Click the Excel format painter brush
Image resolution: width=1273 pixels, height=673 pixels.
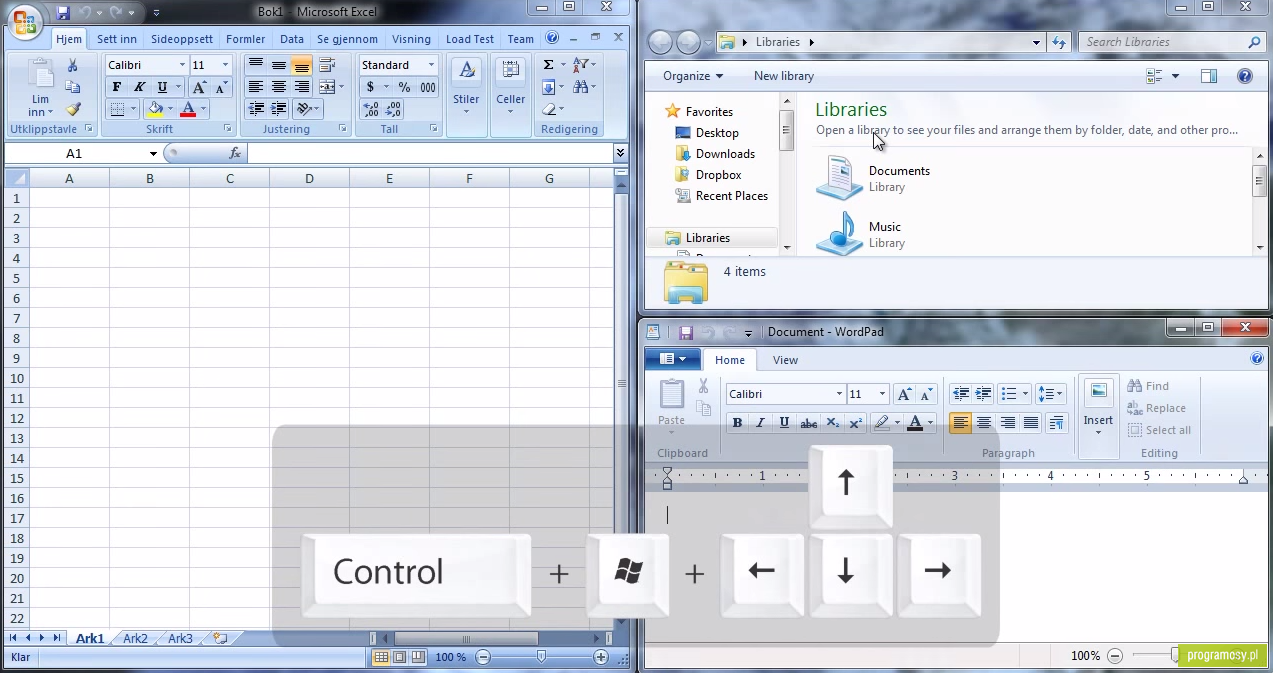coord(72,109)
